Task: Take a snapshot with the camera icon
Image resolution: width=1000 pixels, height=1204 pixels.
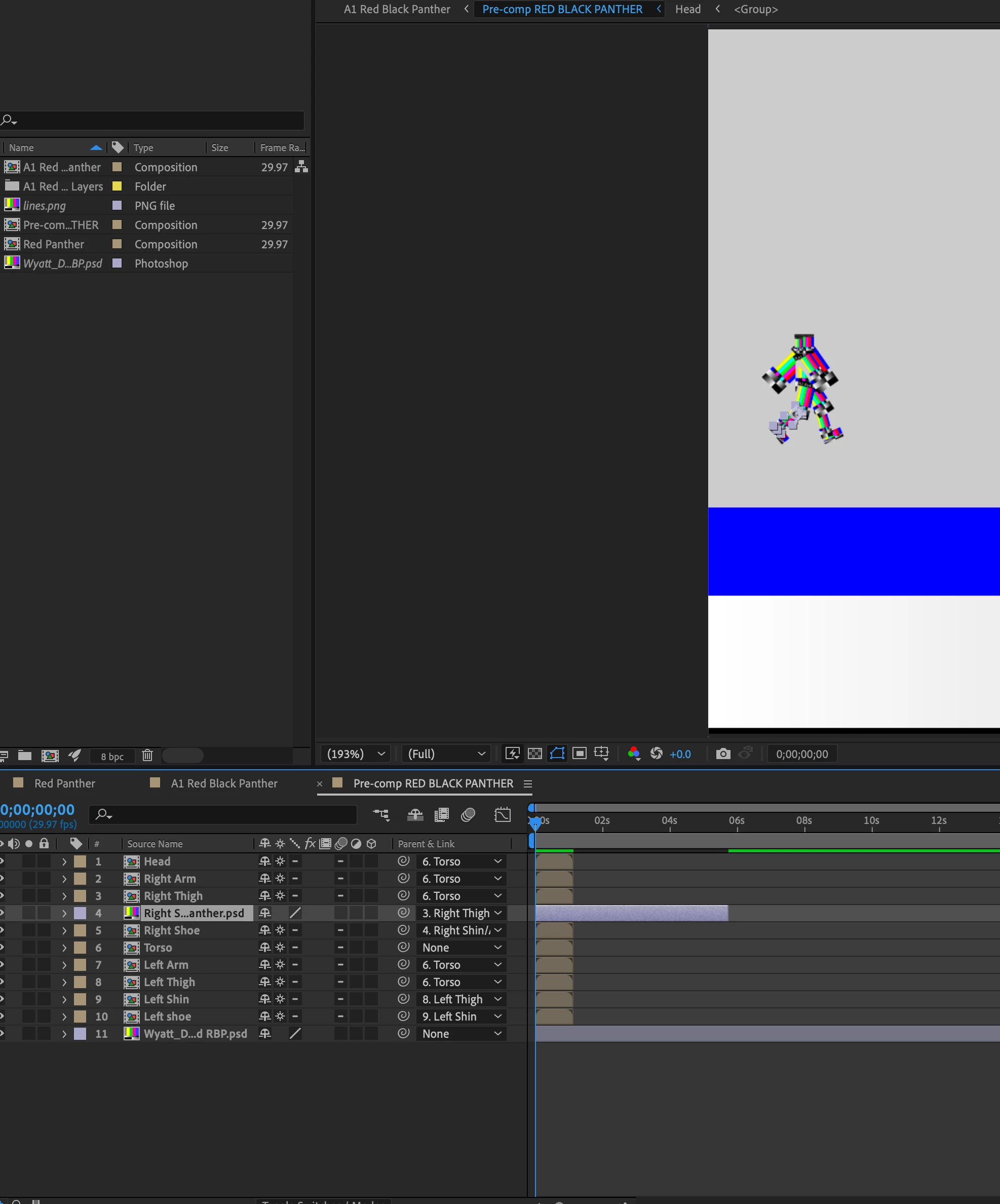Action: pyautogui.click(x=723, y=754)
